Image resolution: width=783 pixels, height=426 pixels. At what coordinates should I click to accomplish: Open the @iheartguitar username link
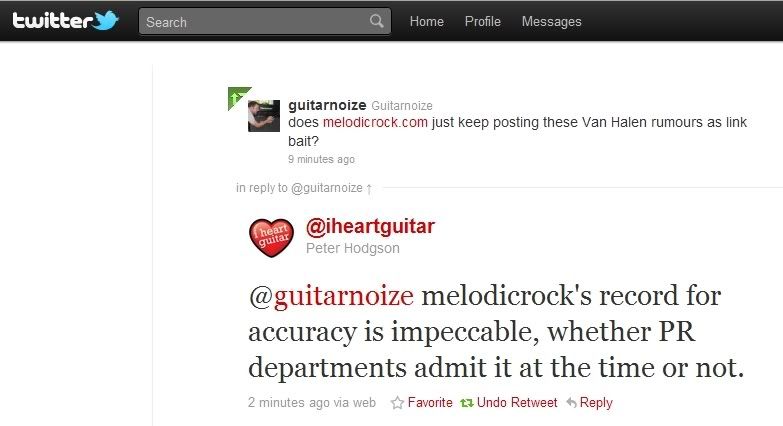[370, 227]
